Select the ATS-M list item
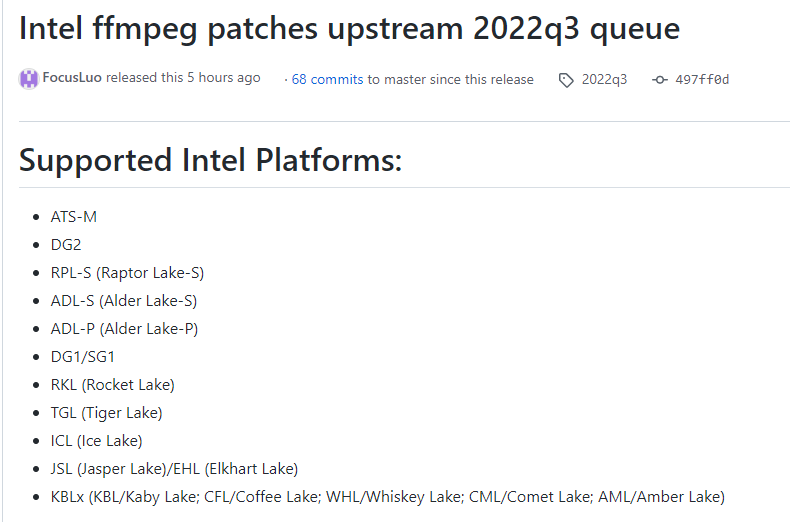Screen dimensions: 790x522 point(74,217)
